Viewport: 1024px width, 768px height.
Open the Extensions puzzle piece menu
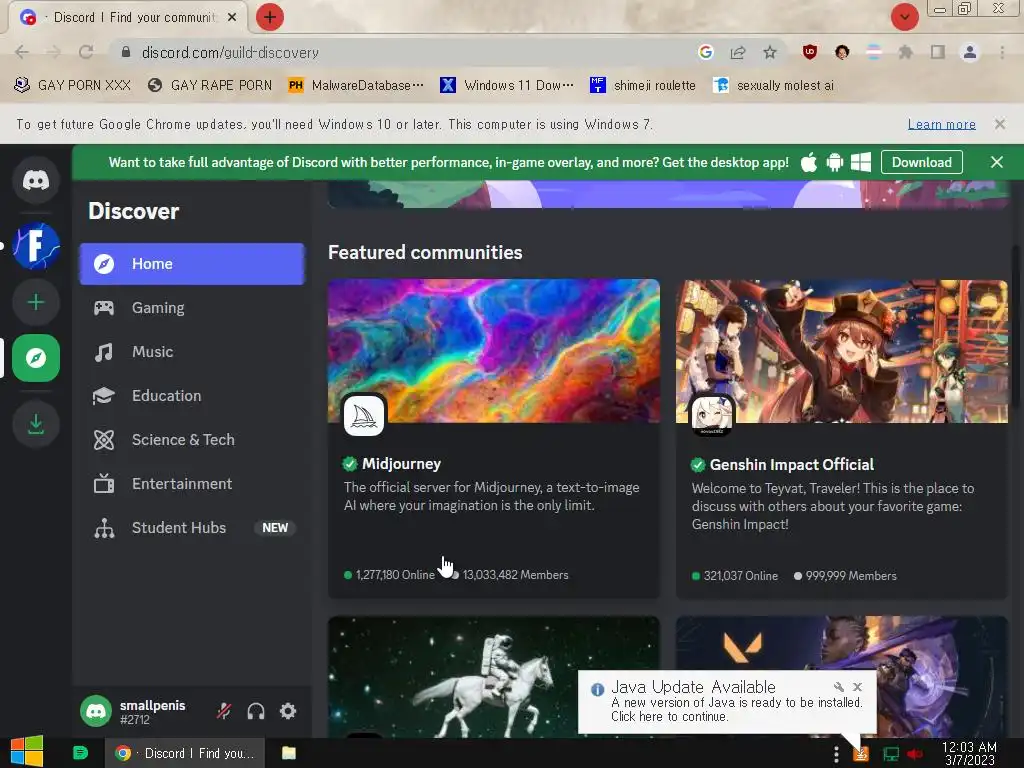(x=906, y=52)
